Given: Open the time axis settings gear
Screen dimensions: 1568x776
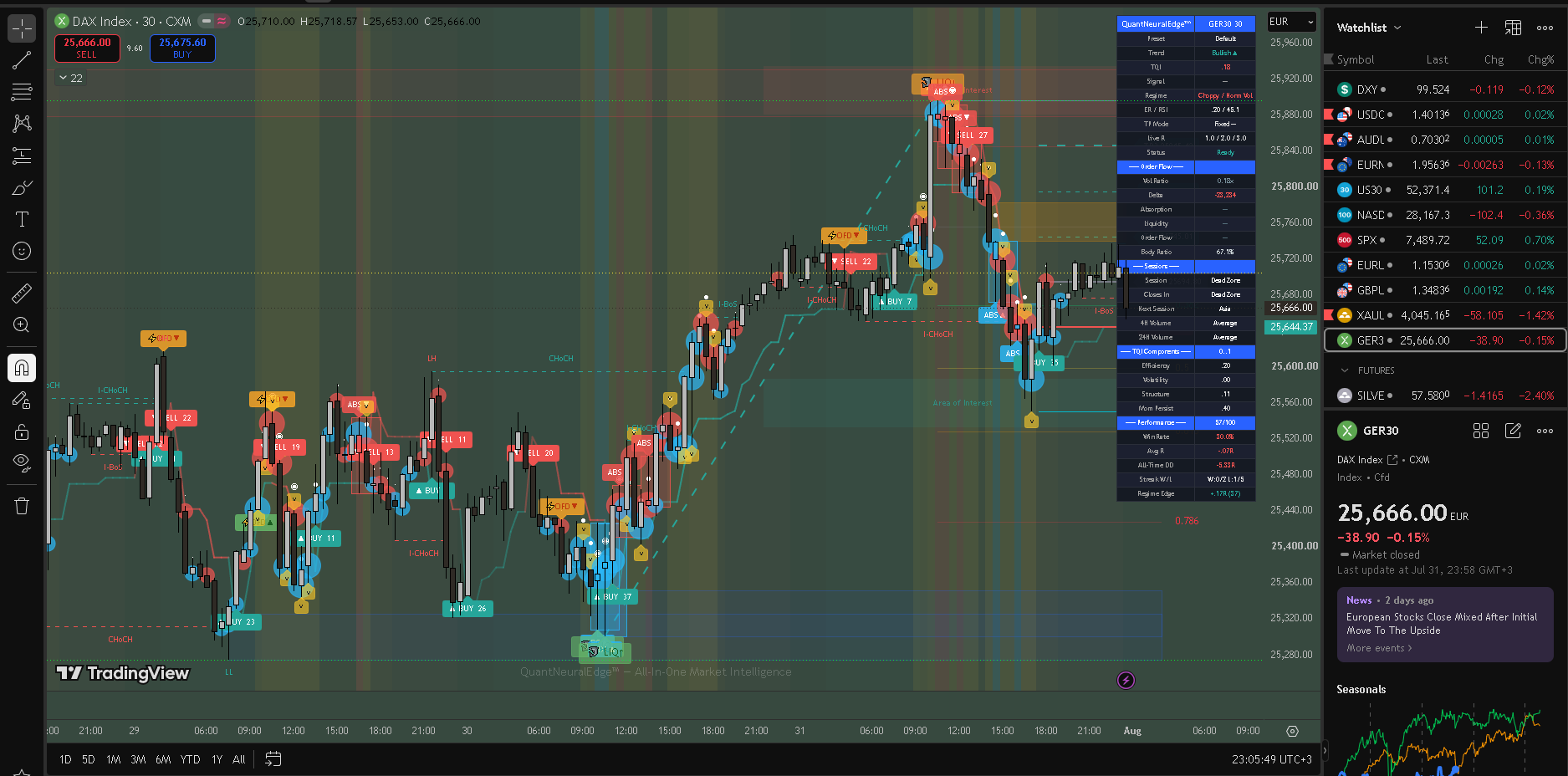Looking at the screenshot, I should pos(1292,731).
